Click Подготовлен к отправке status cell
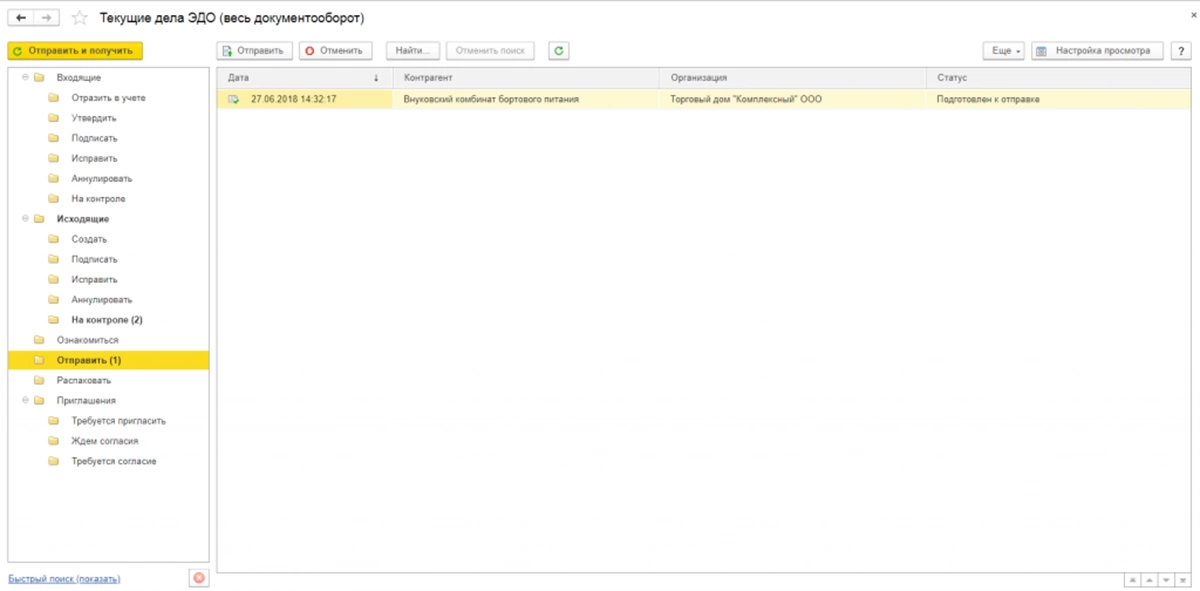 pyautogui.click(x=1059, y=99)
